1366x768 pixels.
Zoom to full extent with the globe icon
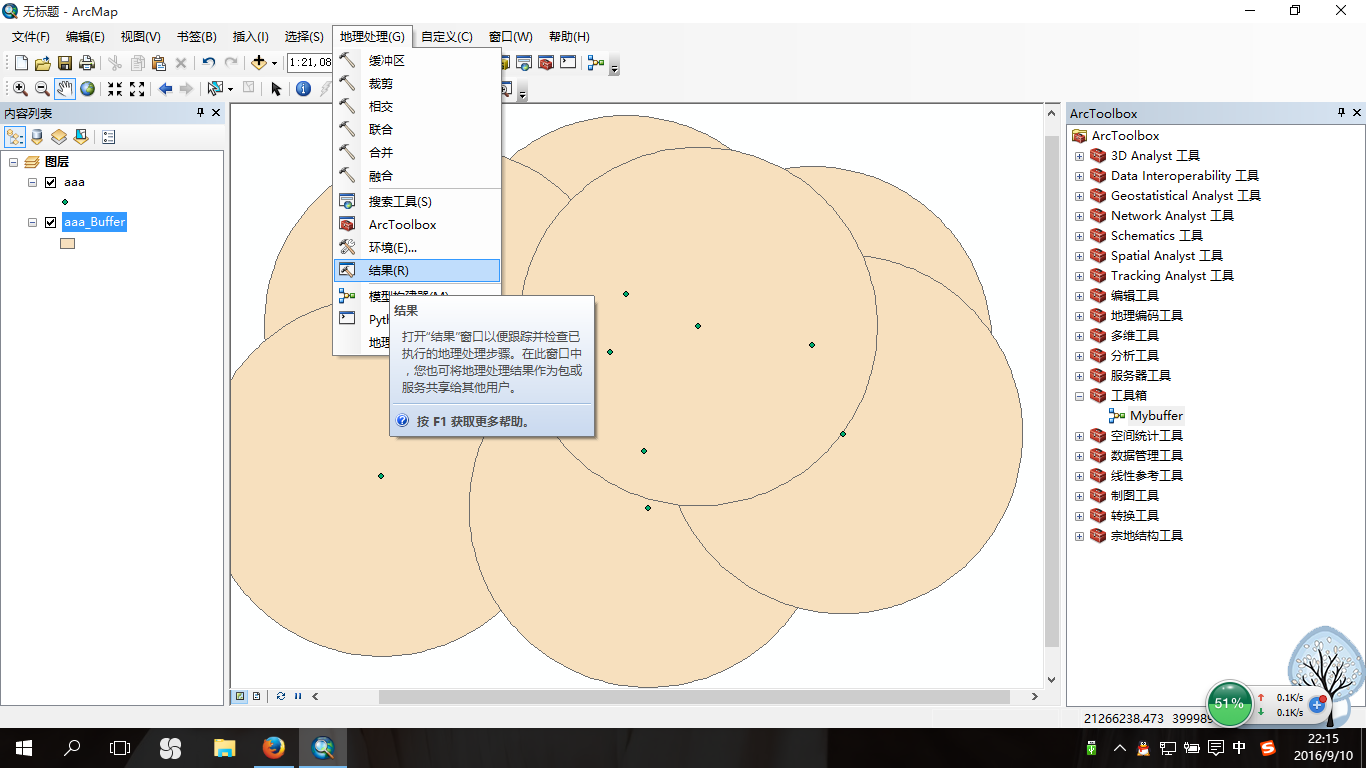(x=88, y=89)
